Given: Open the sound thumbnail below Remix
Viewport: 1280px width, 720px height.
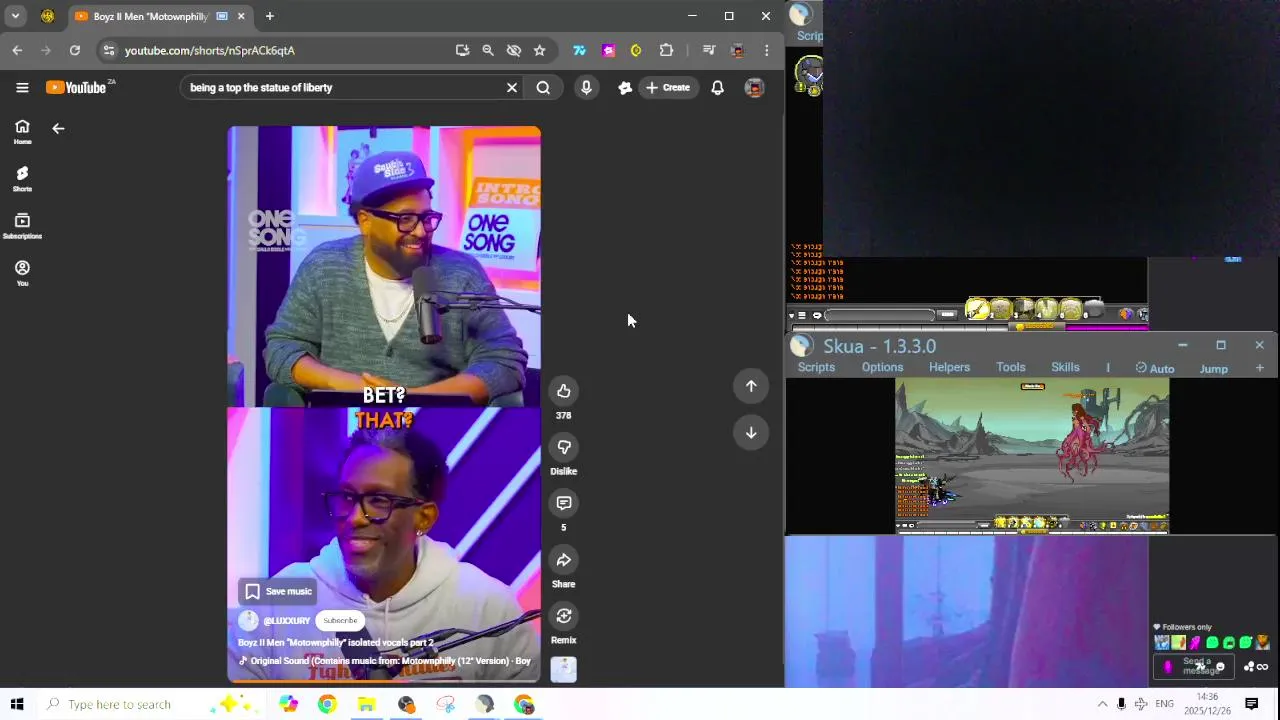Looking at the screenshot, I should 564,669.
